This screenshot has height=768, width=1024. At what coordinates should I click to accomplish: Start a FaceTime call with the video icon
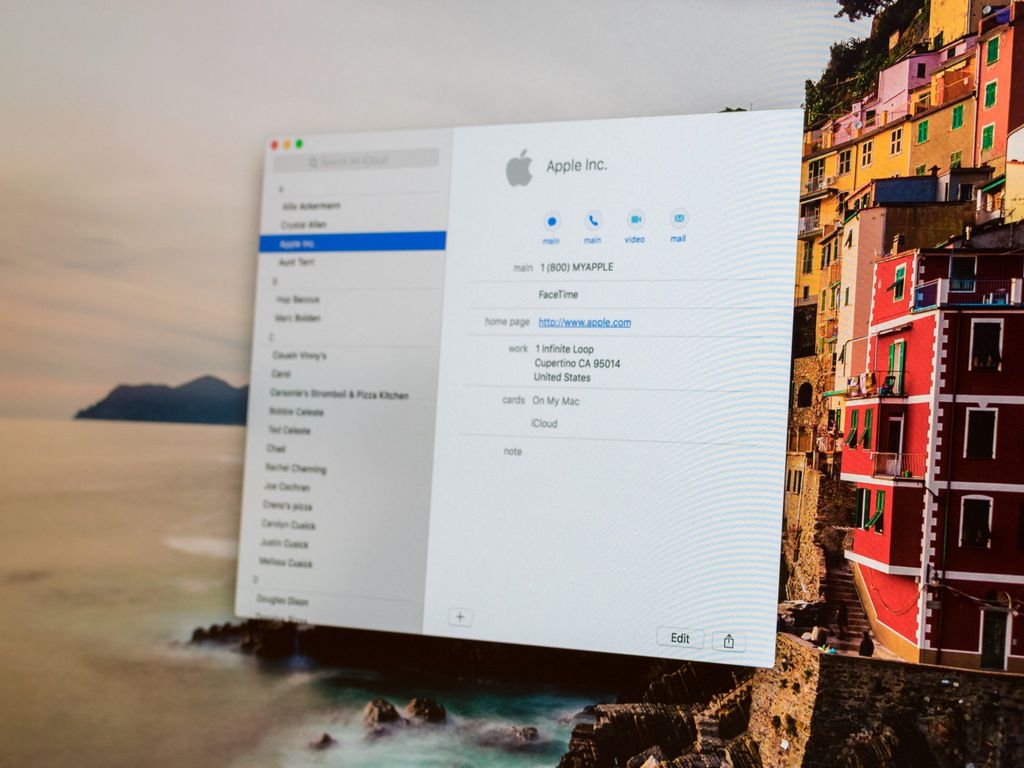637,221
